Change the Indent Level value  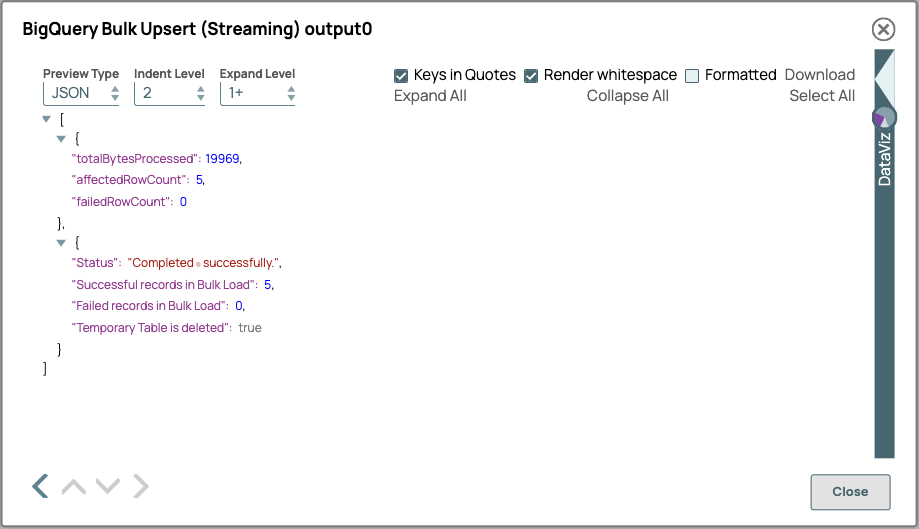(x=169, y=93)
